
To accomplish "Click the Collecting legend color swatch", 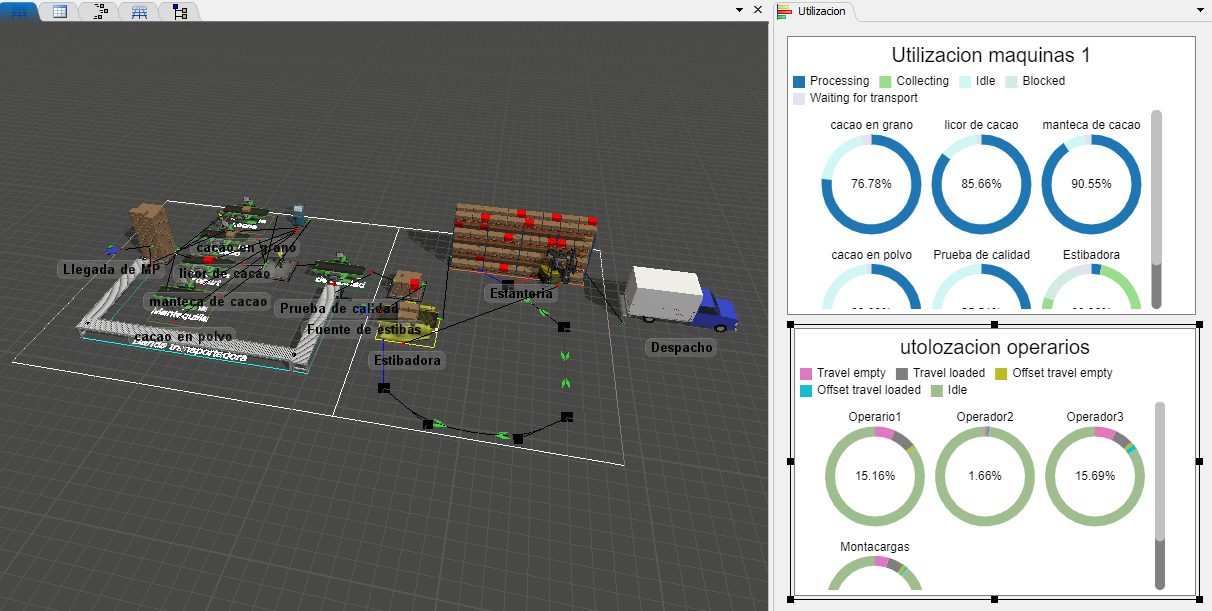I will coord(885,81).
